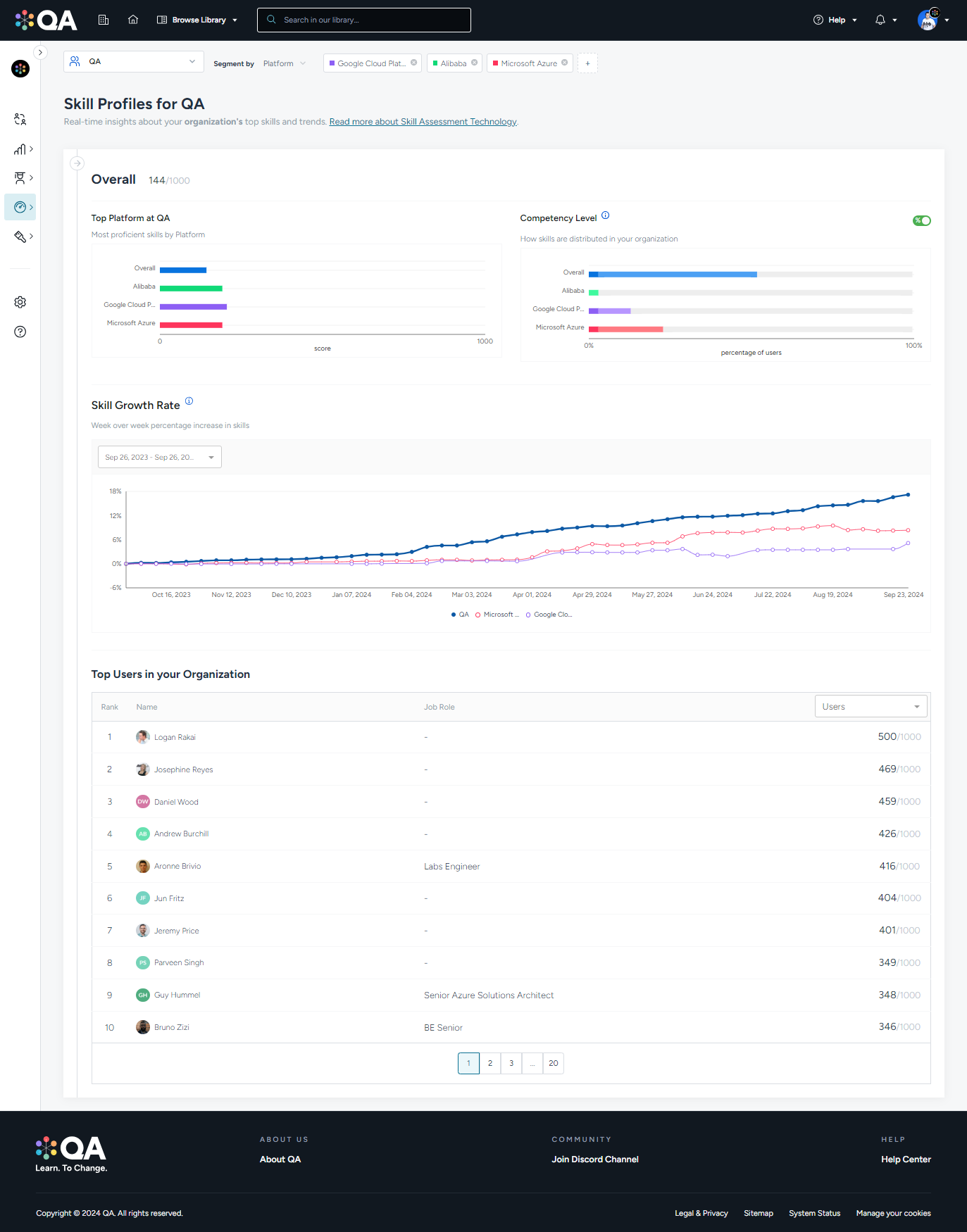Go to page 3 of users

point(511,1063)
